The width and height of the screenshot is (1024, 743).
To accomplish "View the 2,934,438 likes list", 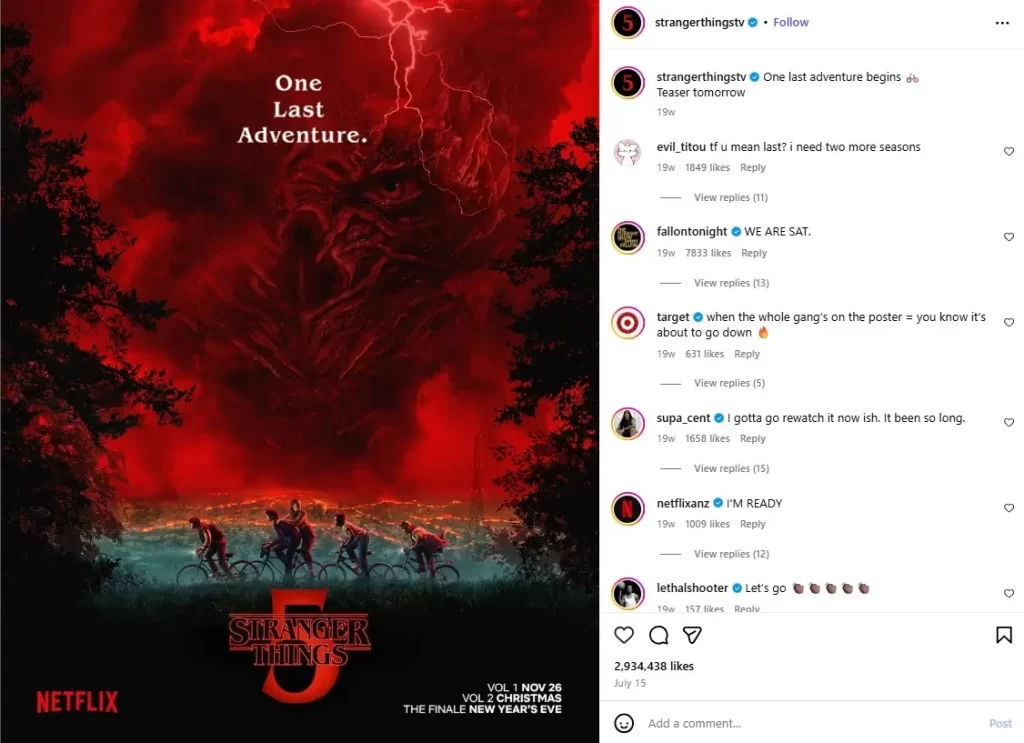I will [x=654, y=666].
